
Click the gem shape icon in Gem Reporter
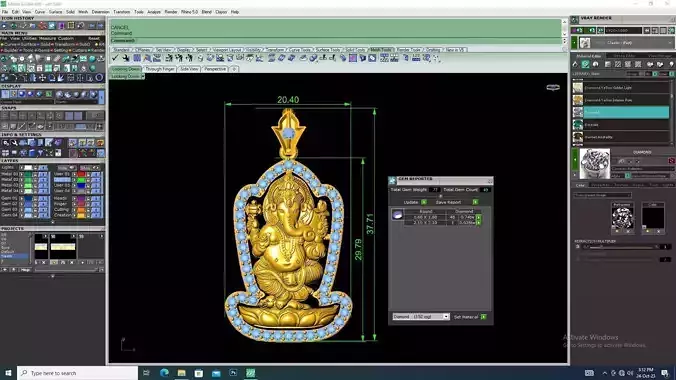[x=397, y=214]
